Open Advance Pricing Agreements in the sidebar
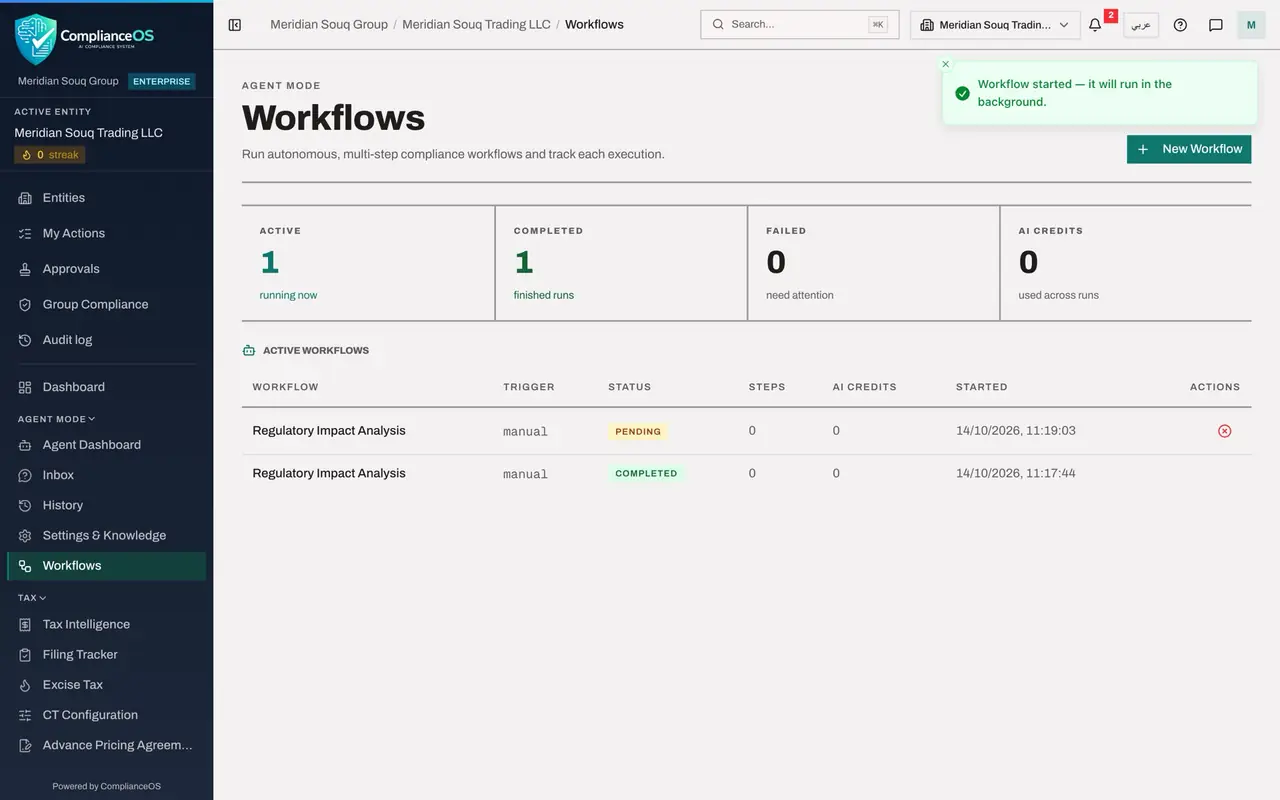 (x=106, y=745)
